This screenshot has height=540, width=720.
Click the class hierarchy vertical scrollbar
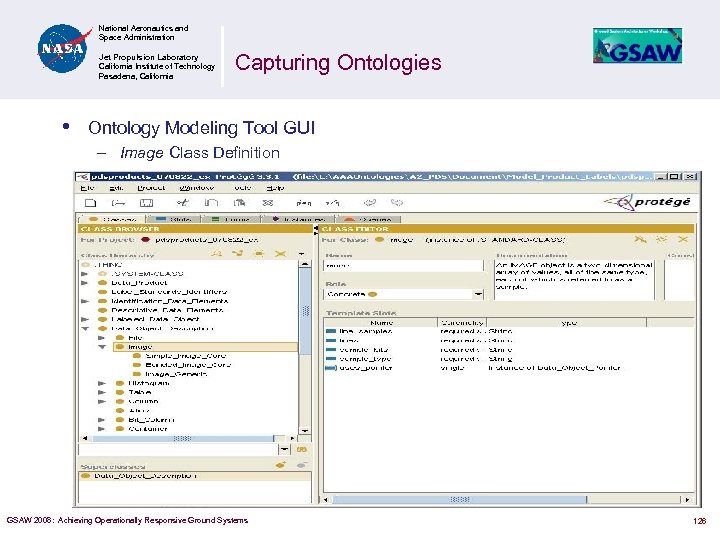tap(305, 347)
